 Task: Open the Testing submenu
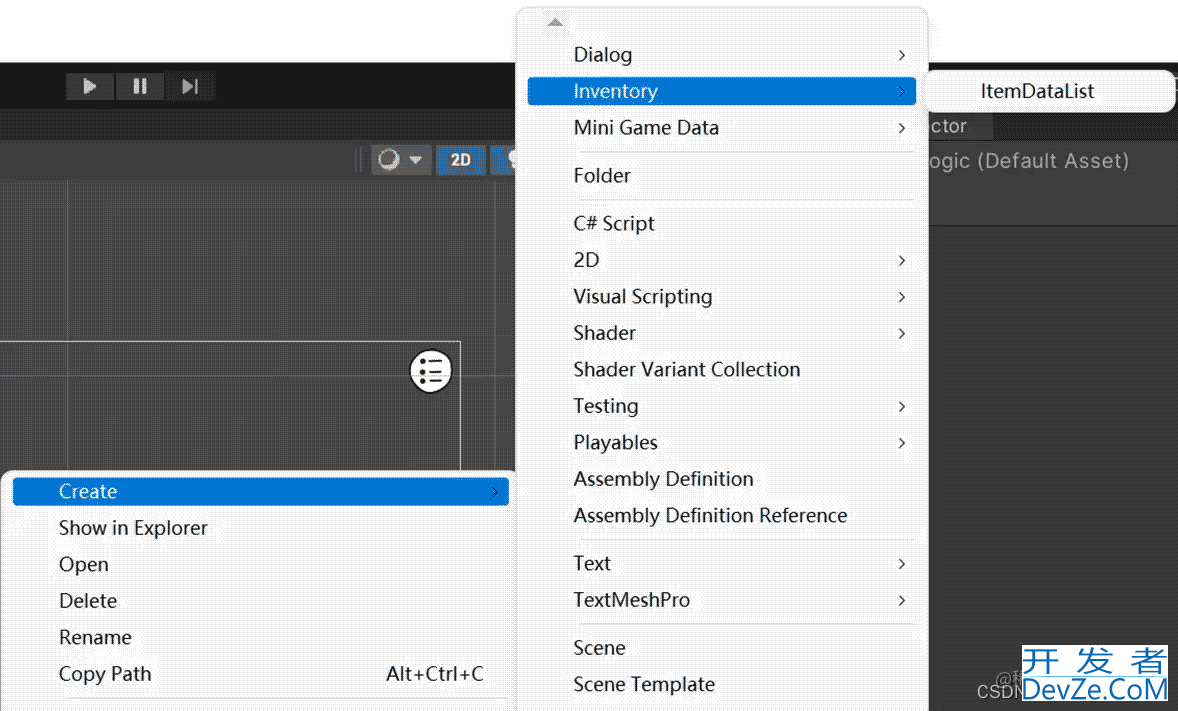pos(721,407)
